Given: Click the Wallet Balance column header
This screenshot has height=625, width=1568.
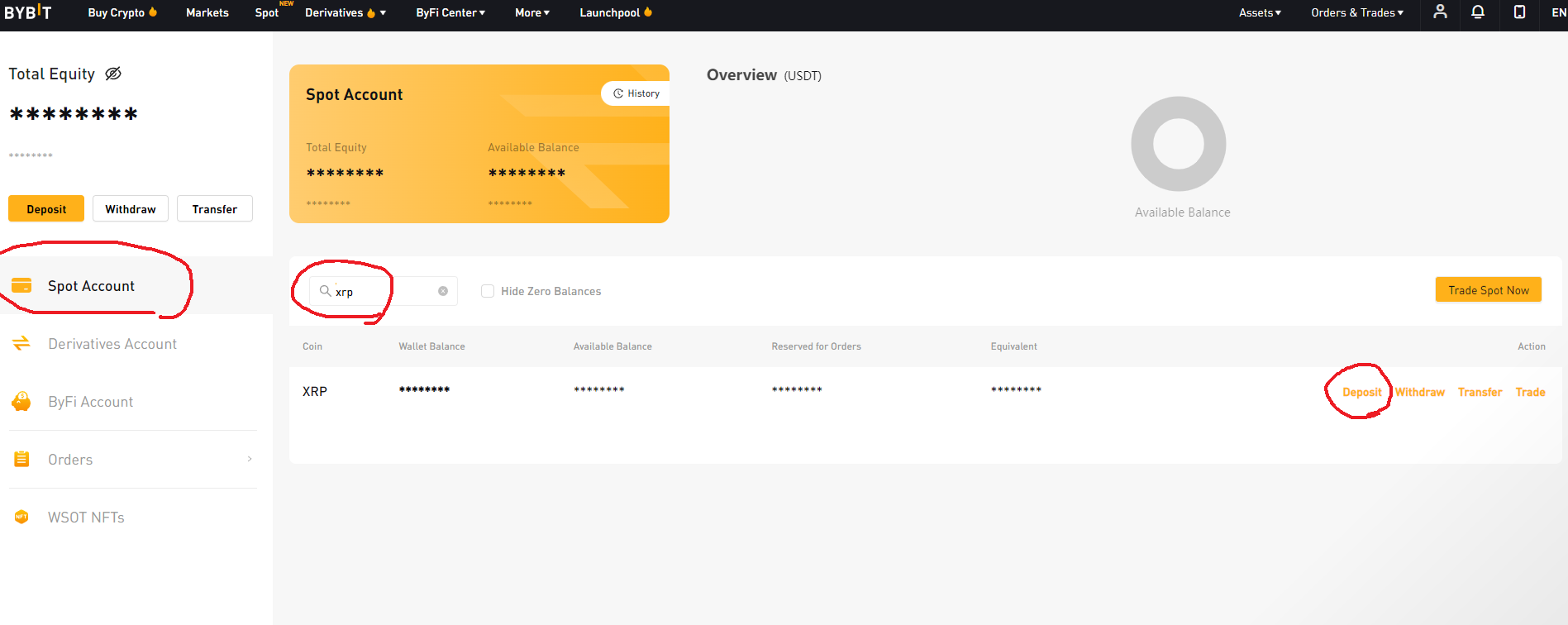Looking at the screenshot, I should pyautogui.click(x=431, y=346).
